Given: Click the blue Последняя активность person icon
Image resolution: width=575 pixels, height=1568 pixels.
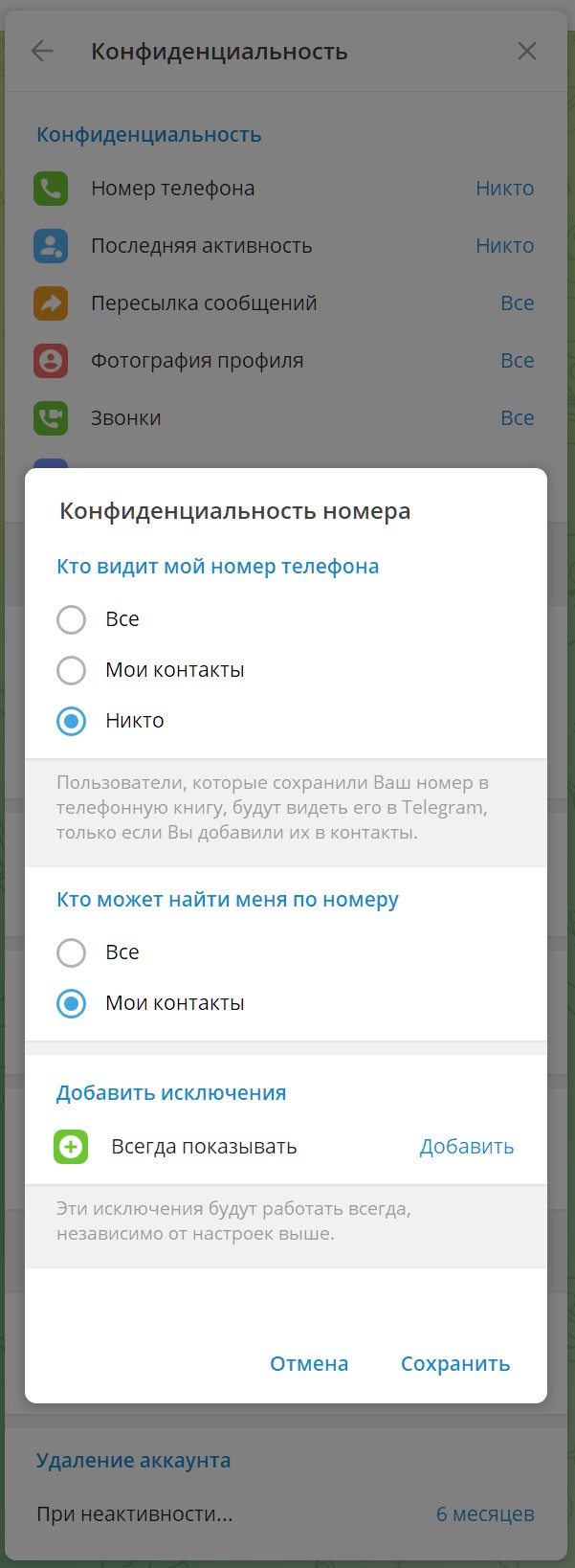Looking at the screenshot, I should pyautogui.click(x=51, y=246).
